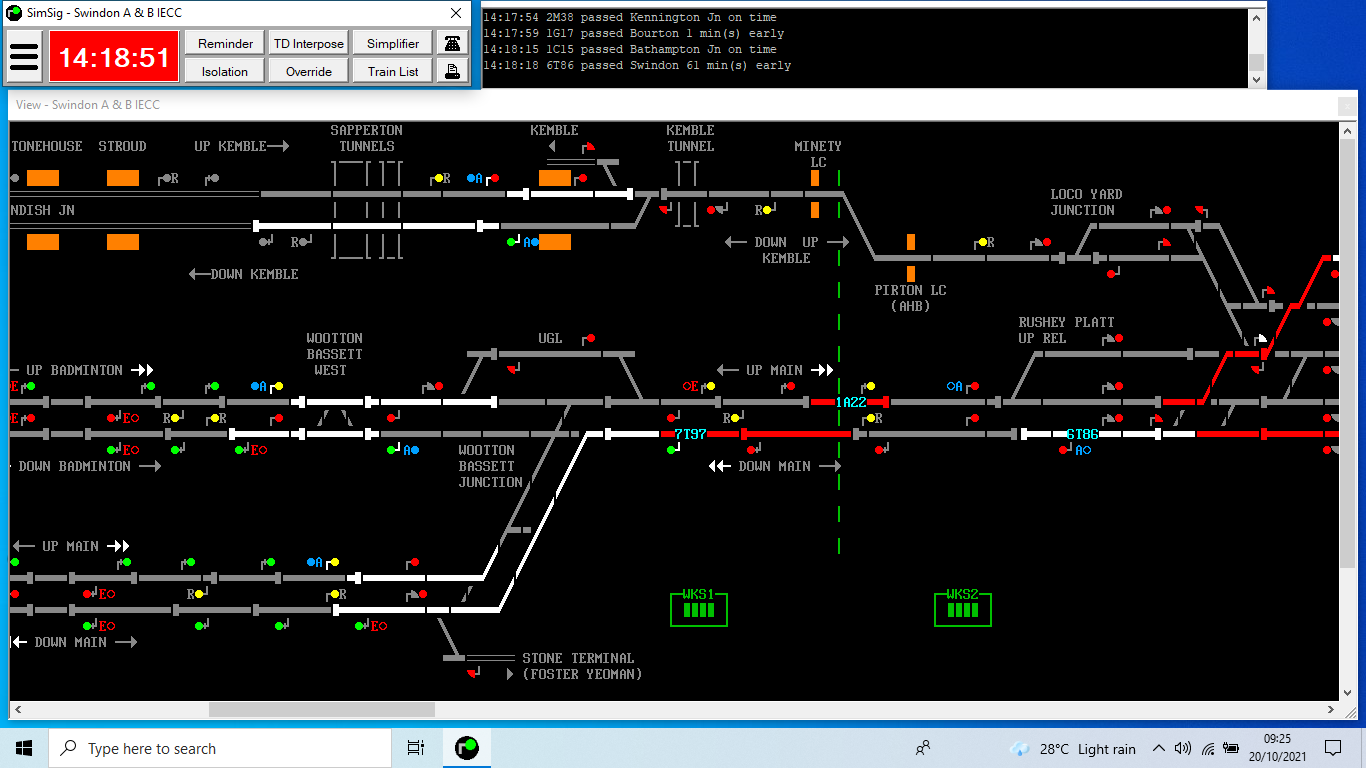Image resolution: width=1366 pixels, height=768 pixels.
Task: Click the Minety LC upper orange crossing block
Action: click(815, 178)
